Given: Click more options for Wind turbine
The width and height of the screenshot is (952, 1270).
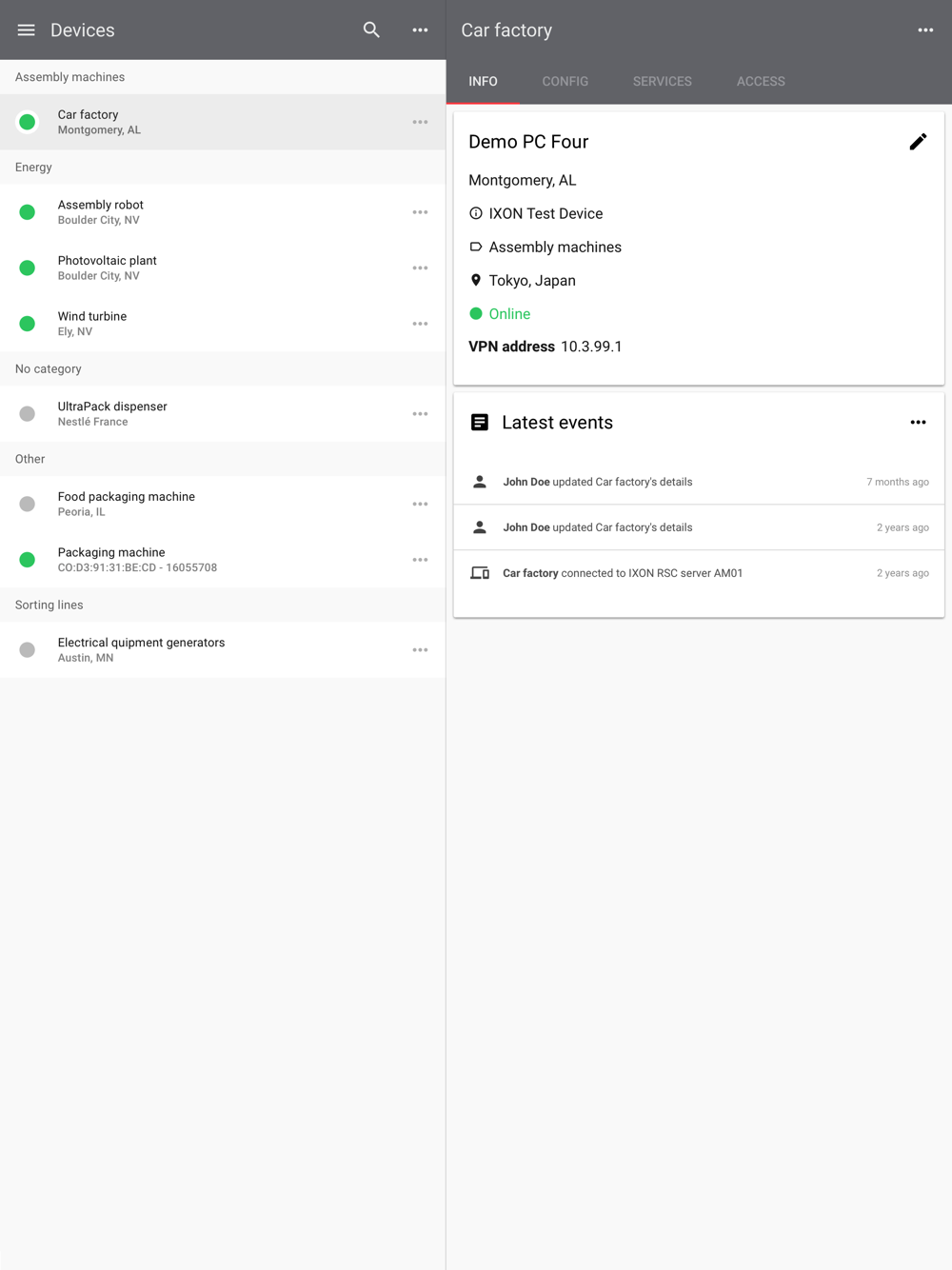Looking at the screenshot, I should (x=420, y=324).
